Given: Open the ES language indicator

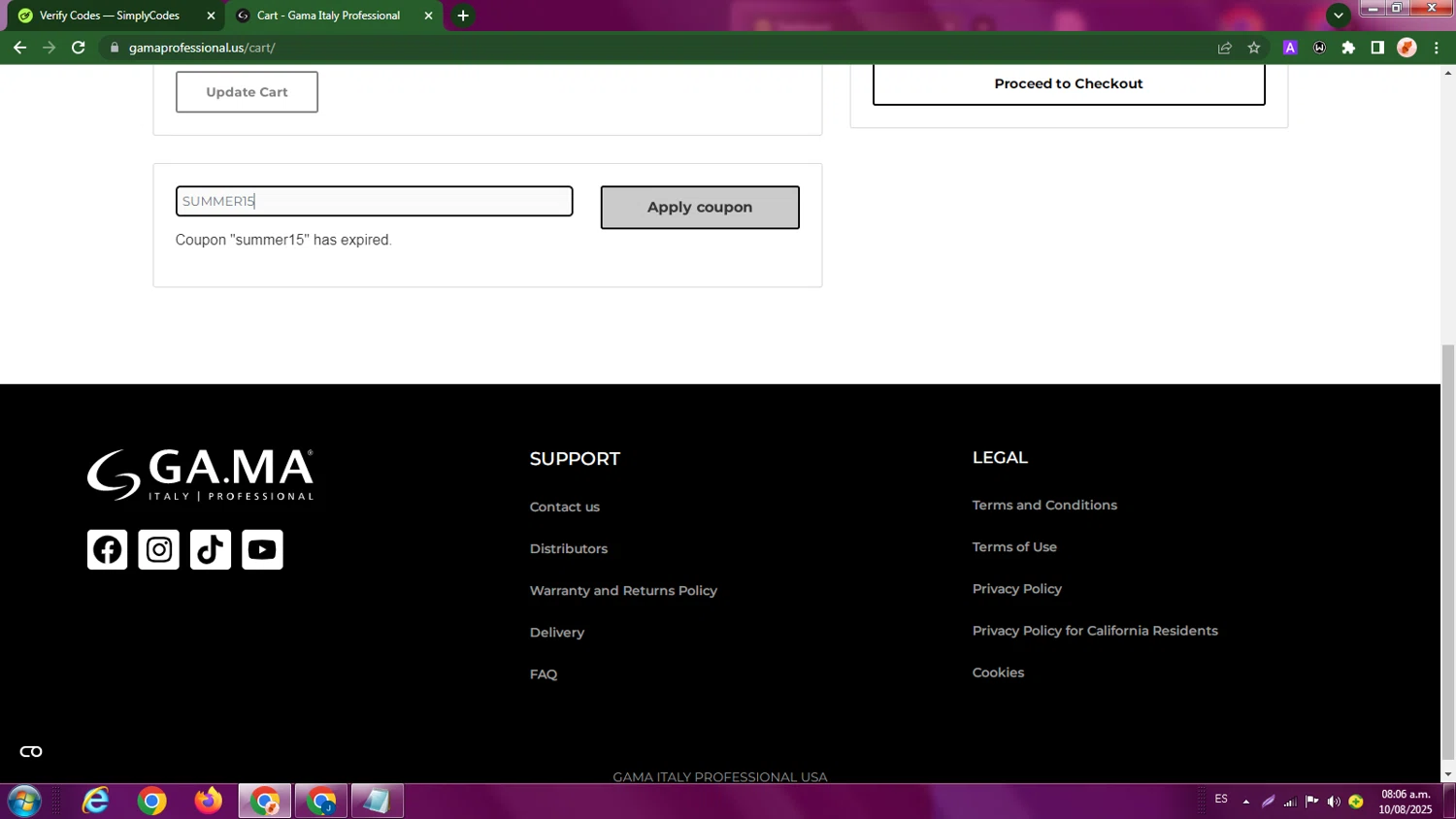Looking at the screenshot, I should pos(1221,800).
